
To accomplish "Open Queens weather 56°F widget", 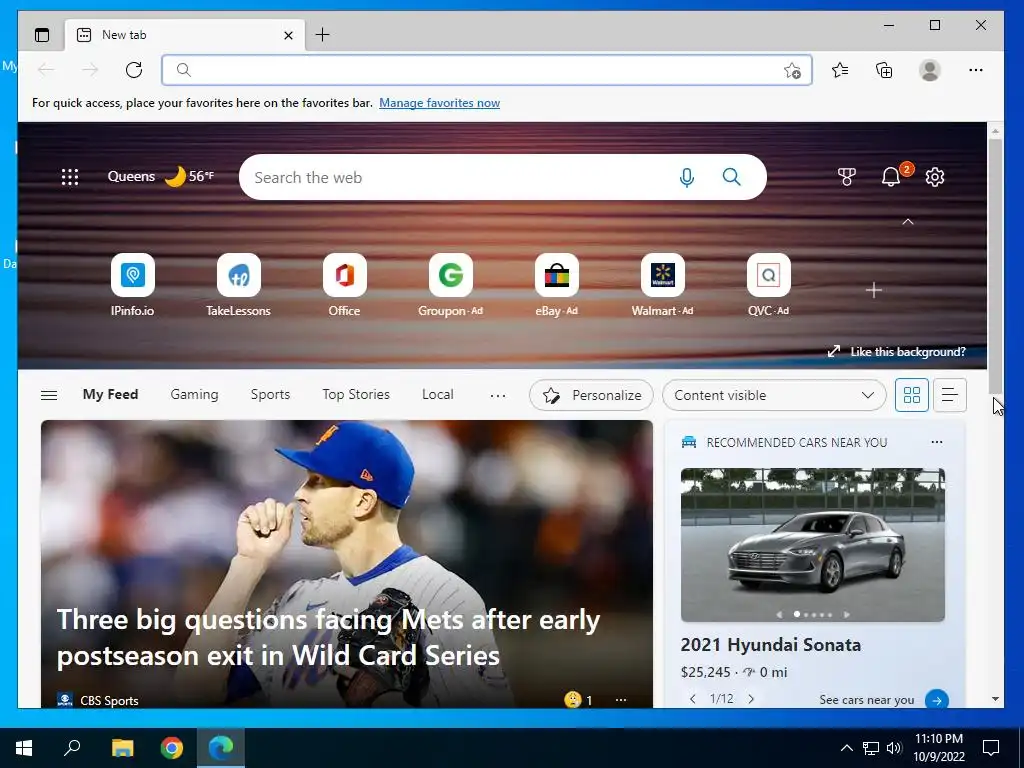I will click(x=161, y=176).
